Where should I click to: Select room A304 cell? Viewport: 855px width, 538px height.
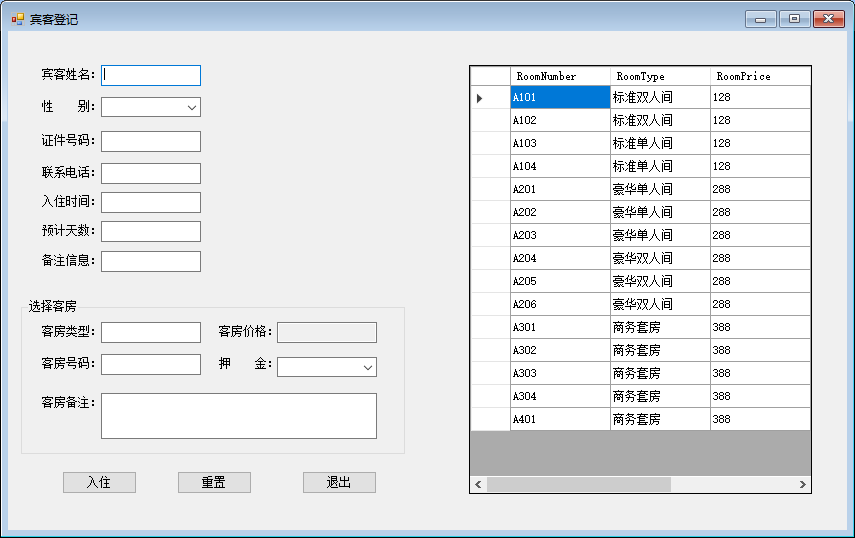pos(560,396)
